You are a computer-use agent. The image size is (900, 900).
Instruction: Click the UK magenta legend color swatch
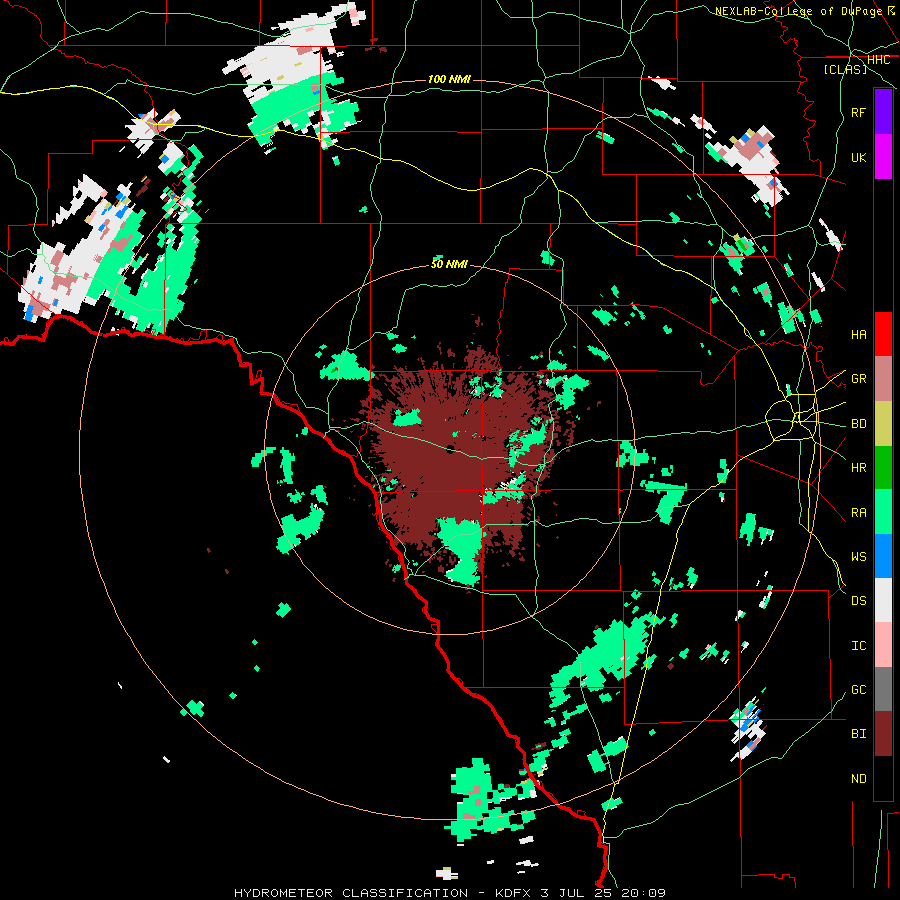tap(883, 157)
